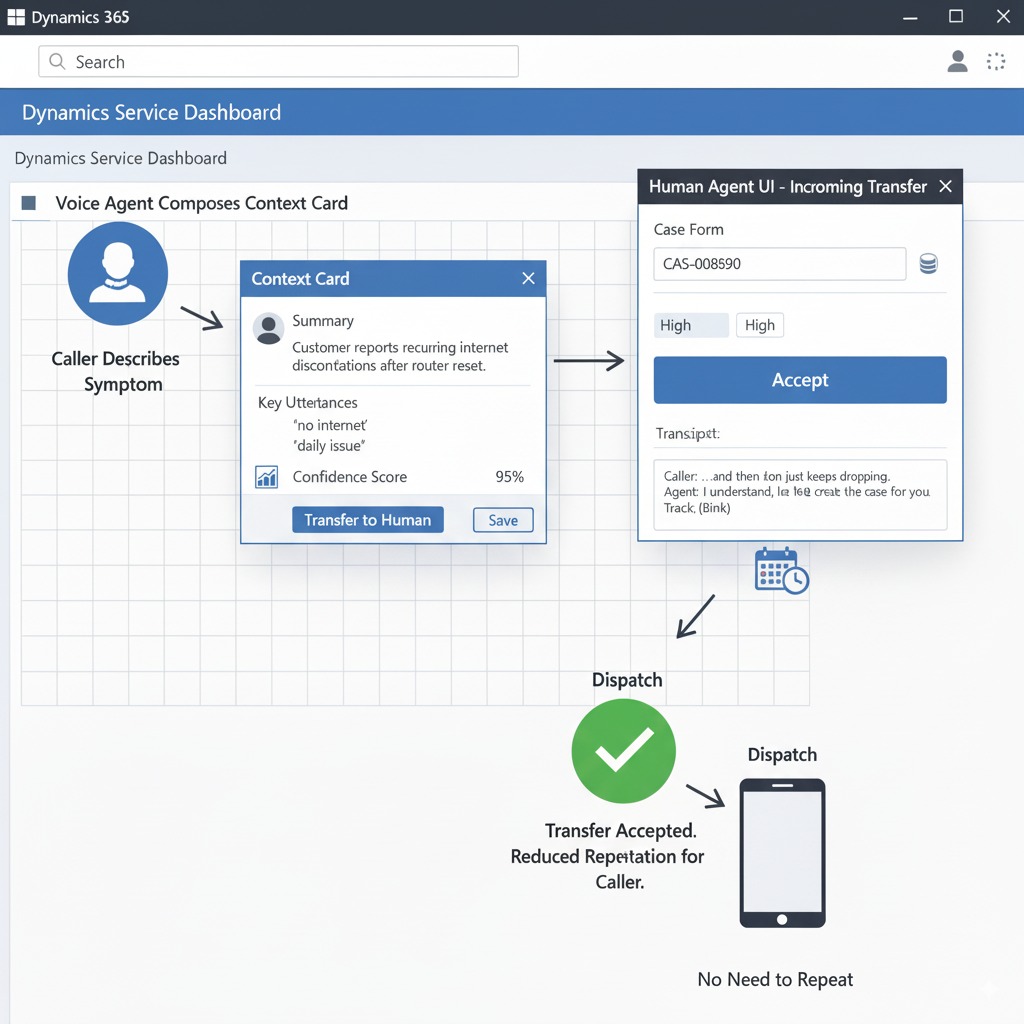Select the 'no internet' utterance
The image size is (1024, 1024).
(330, 425)
